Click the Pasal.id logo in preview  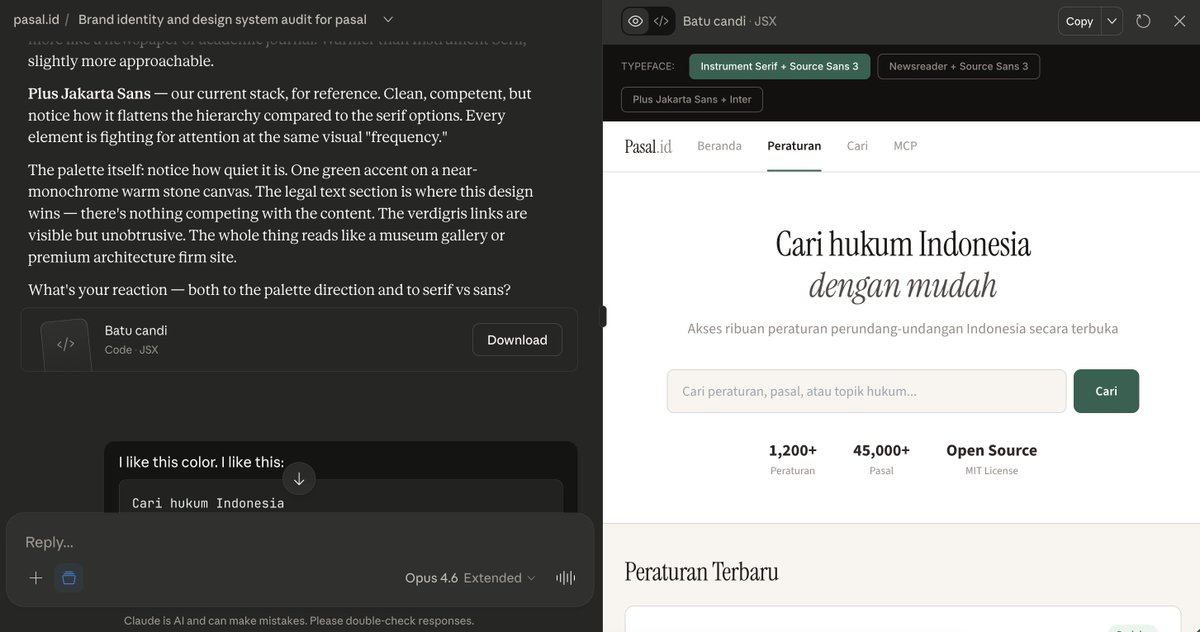pos(648,146)
